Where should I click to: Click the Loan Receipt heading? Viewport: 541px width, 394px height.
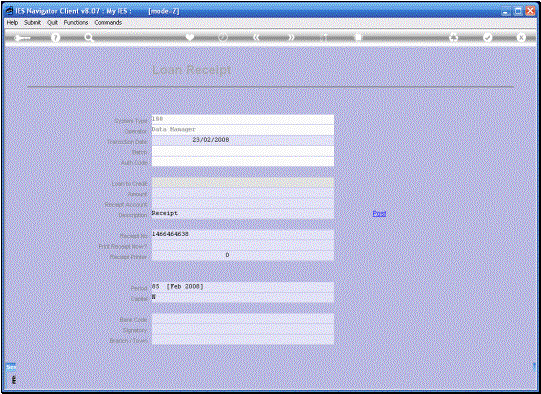coord(192,70)
